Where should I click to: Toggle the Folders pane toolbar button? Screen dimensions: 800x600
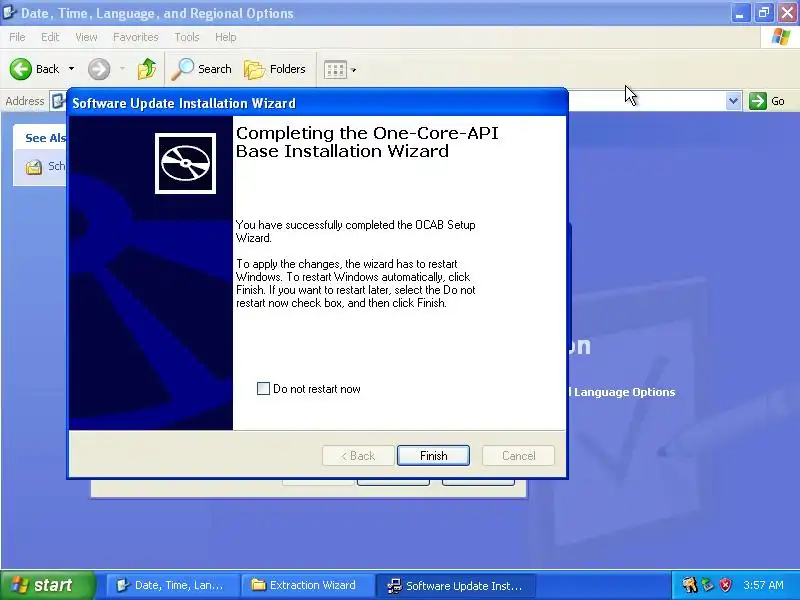click(x=275, y=69)
